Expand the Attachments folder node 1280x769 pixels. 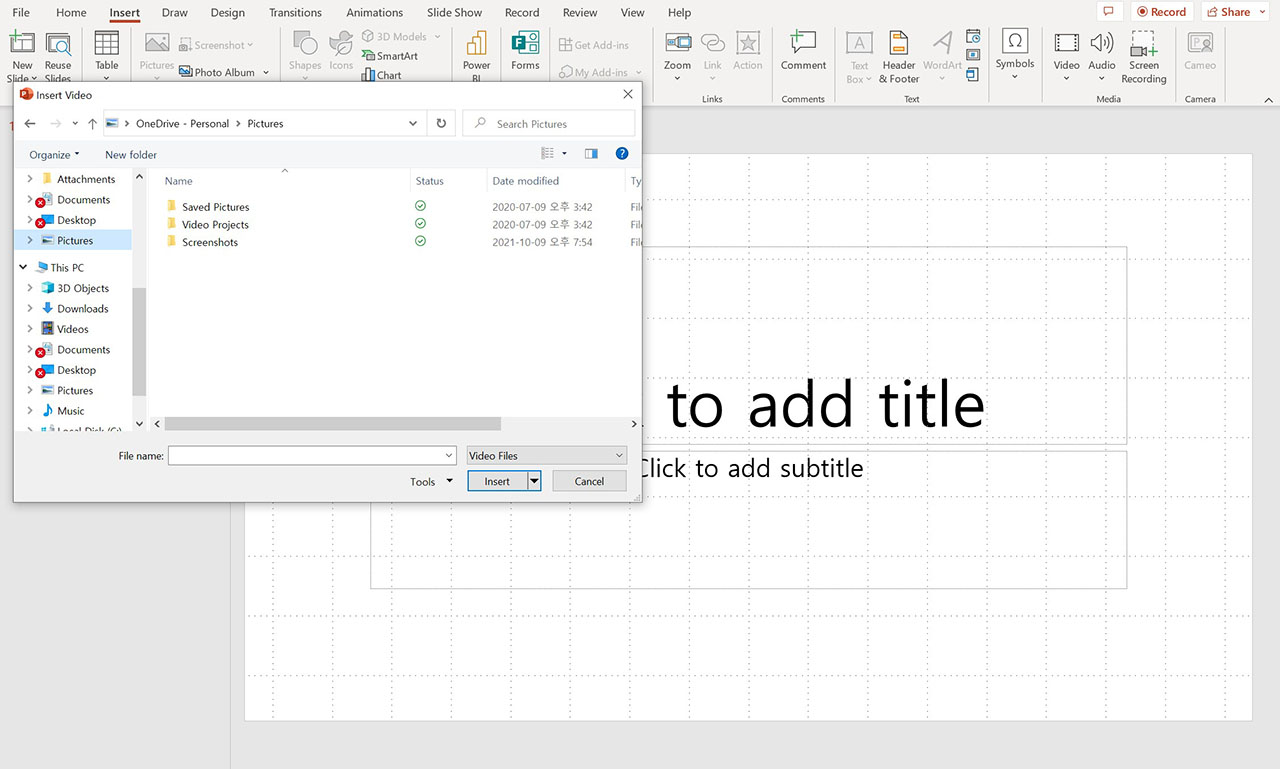30,179
